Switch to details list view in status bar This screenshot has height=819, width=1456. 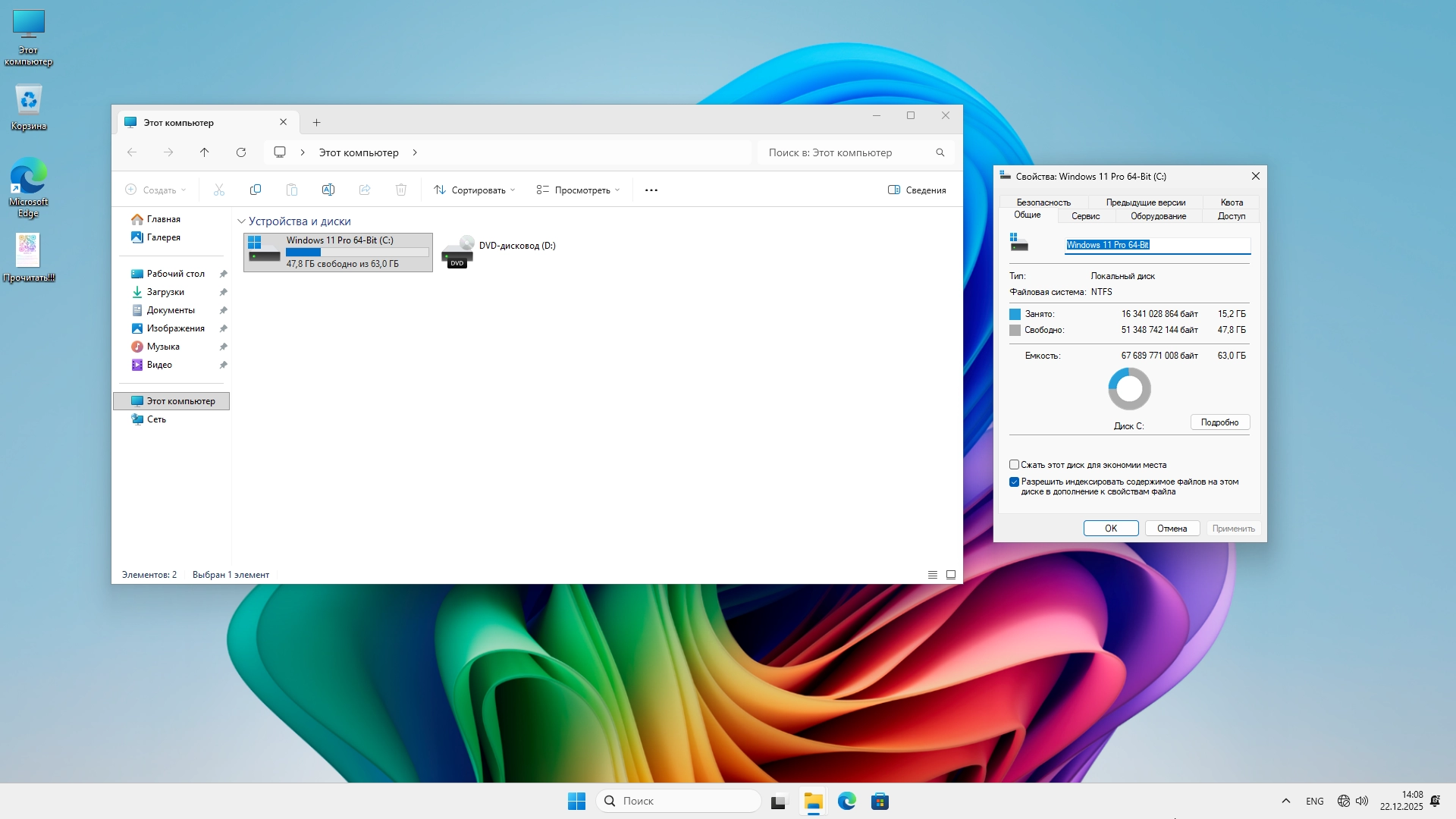[933, 575]
